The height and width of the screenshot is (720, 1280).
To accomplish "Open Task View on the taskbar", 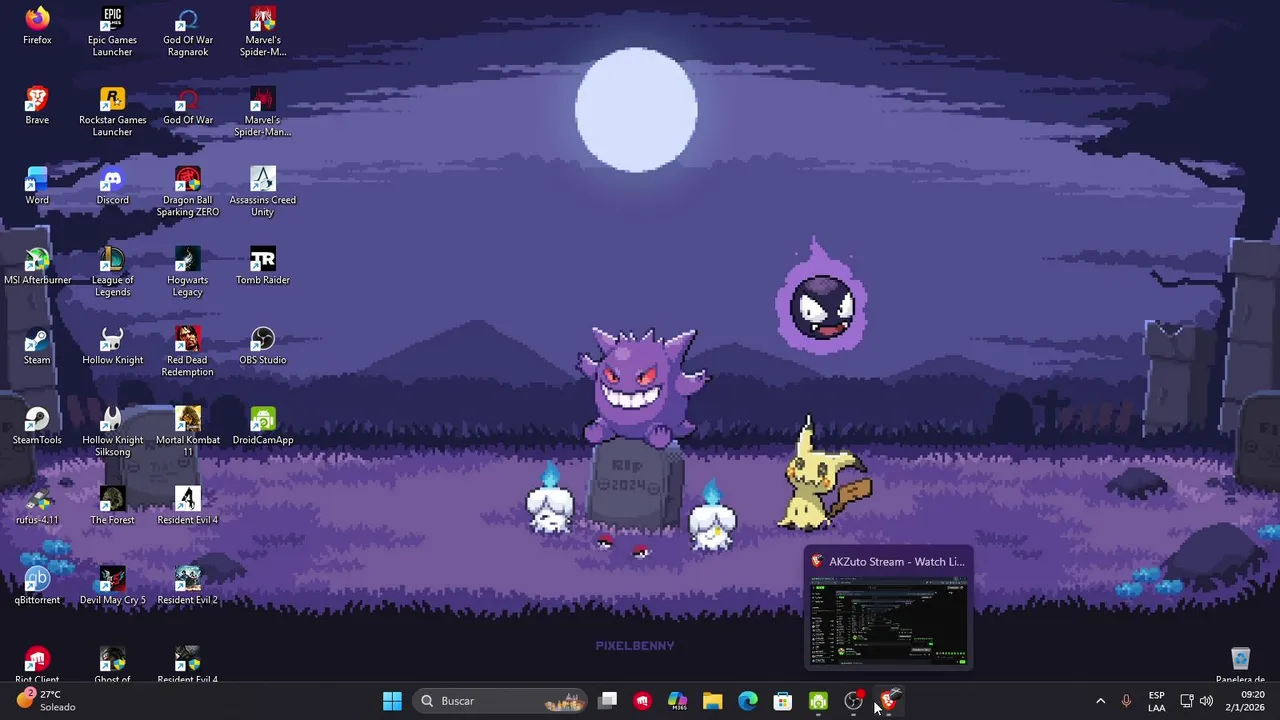I will click(x=607, y=701).
